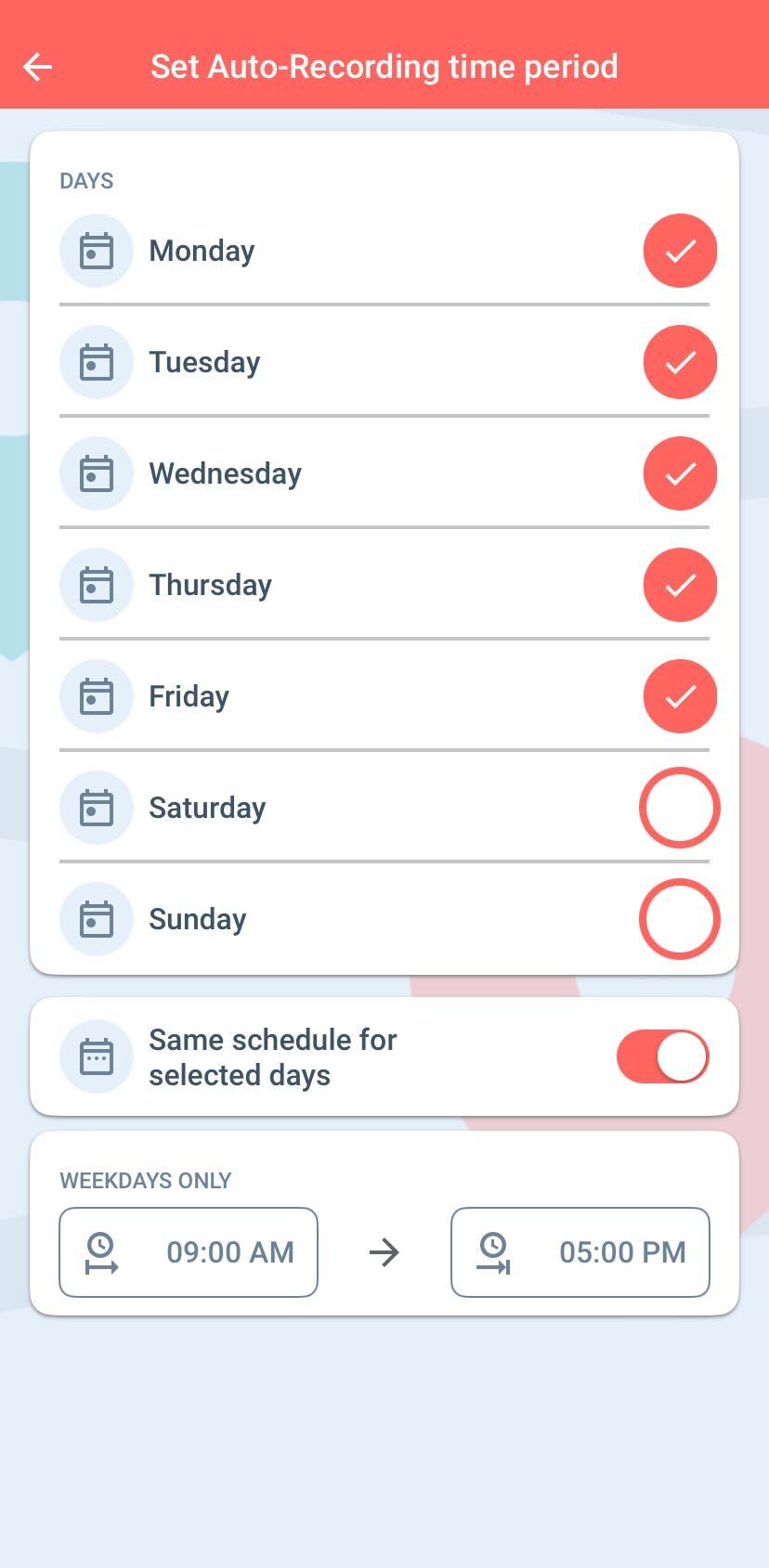Click the arrow between start and end times

(384, 1252)
